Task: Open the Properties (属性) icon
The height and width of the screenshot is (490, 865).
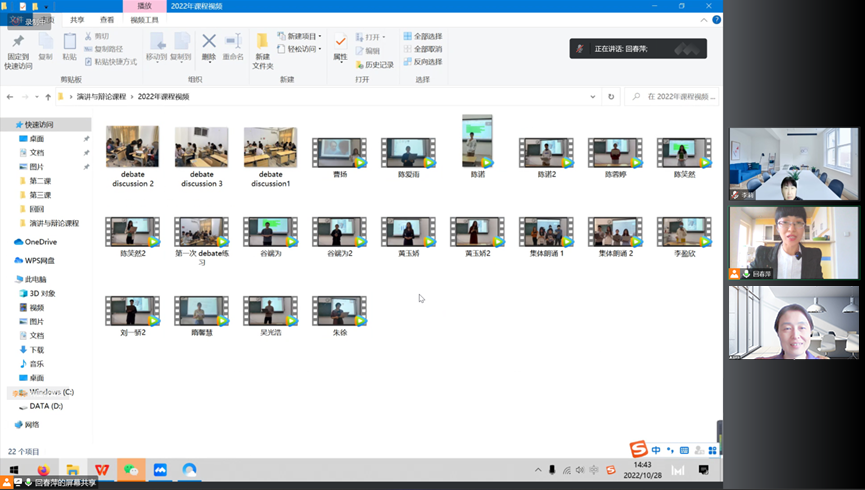Action: [x=340, y=45]
